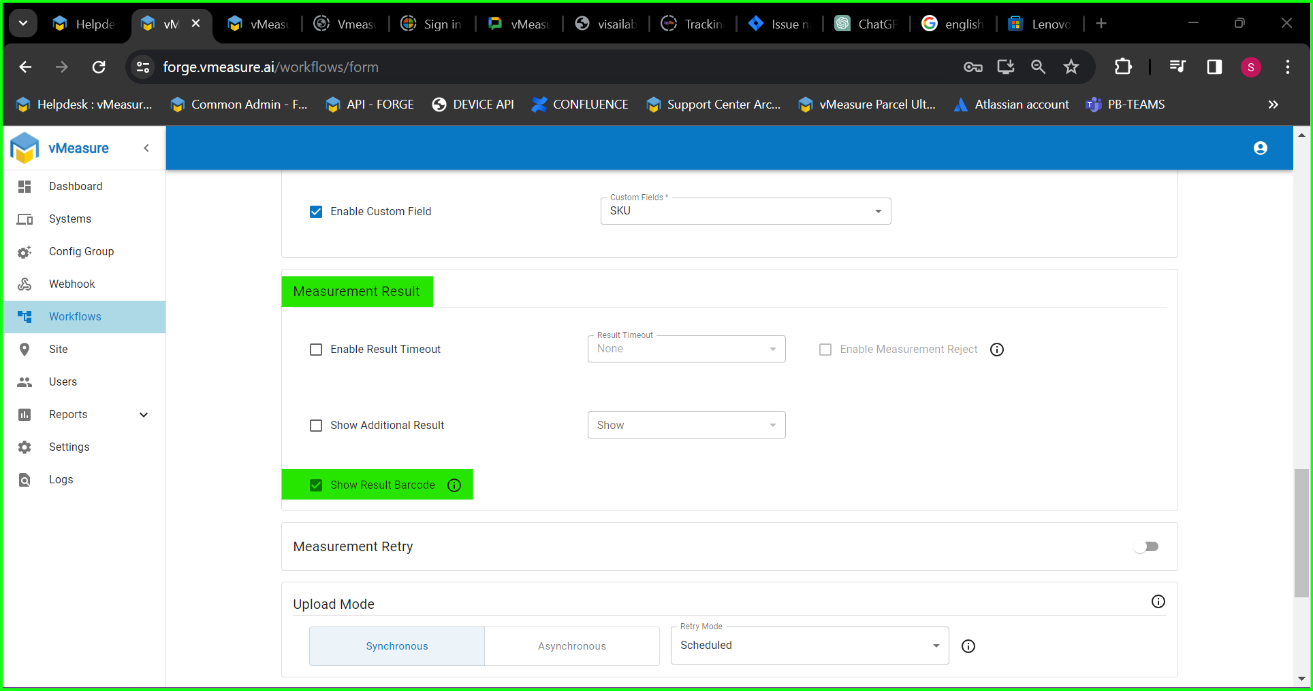Select Asynchronous upload mode
Screen dimensions: 1313x691
[572, 646]
